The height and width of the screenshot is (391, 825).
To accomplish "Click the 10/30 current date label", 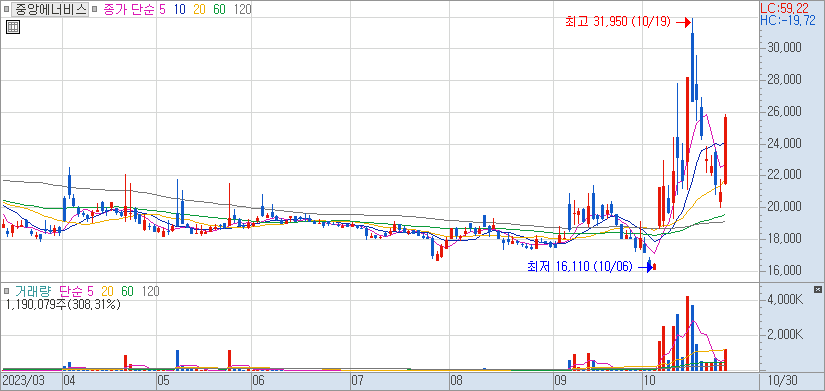I will tap(783, 379).
